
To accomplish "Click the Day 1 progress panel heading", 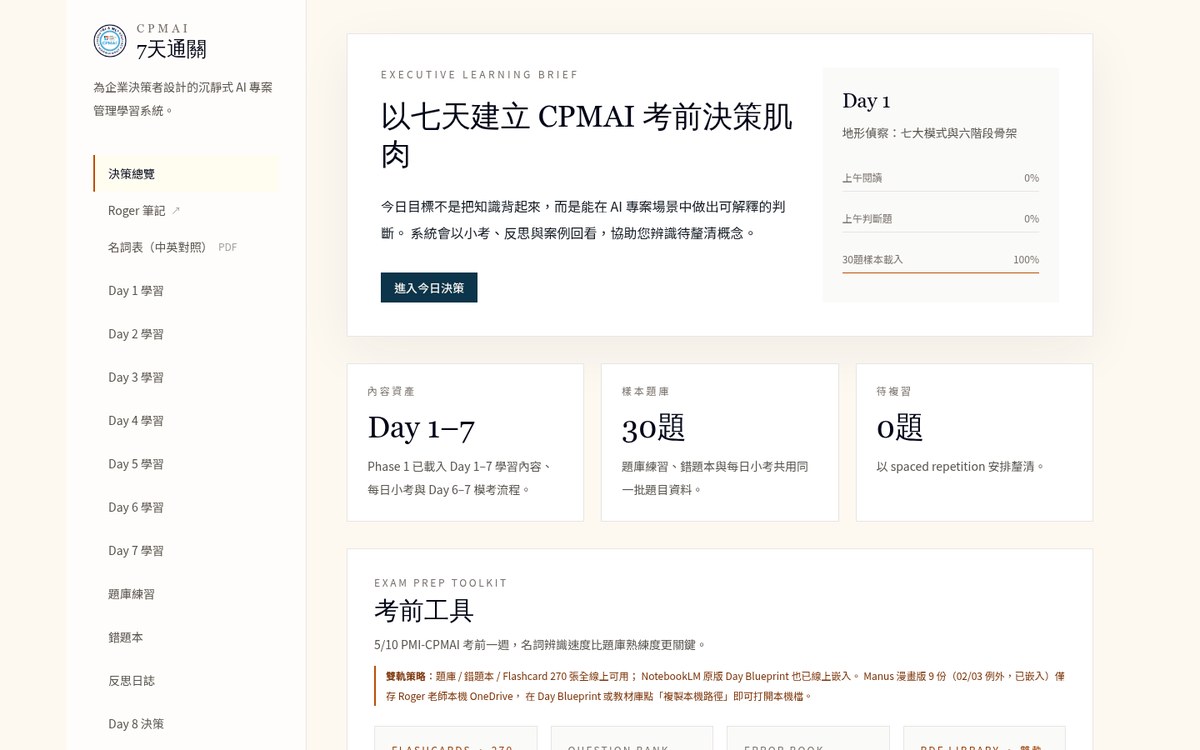I will coord(866,101).
